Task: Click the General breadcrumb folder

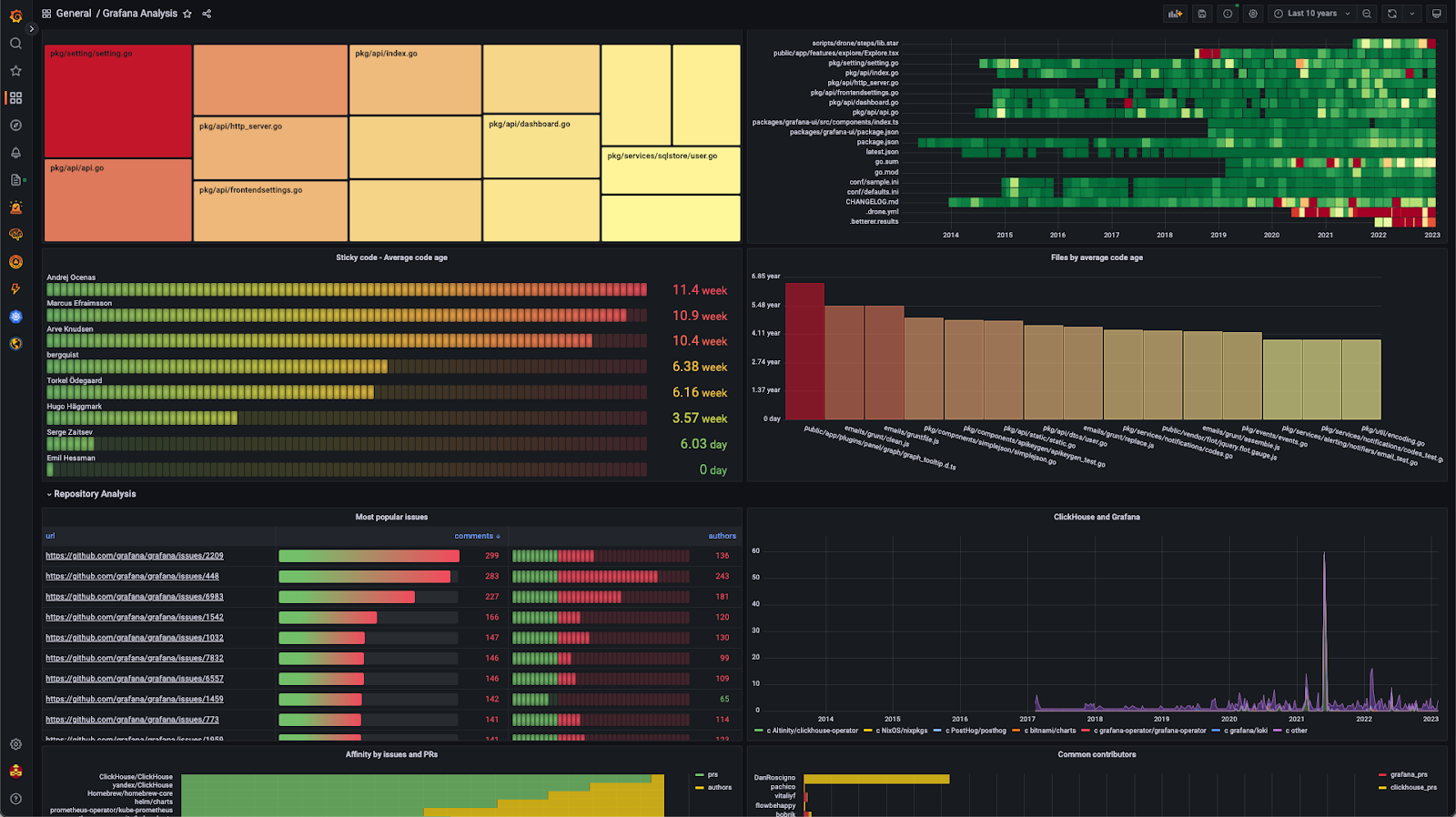Action: pyautogui.click(x=74, y=14)
